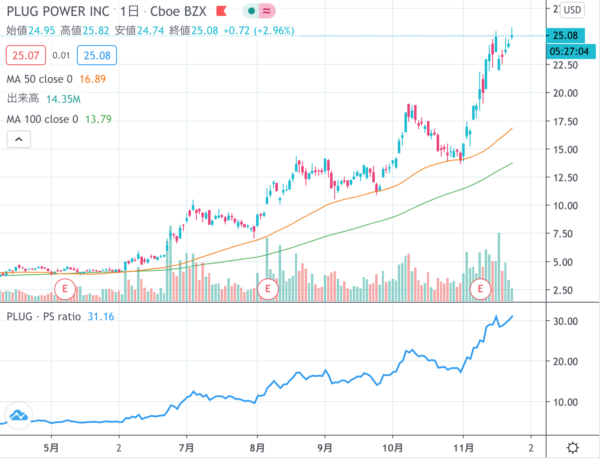This screenshot has height=459, width=600.
Task: Click the 終値 25.08 close value
Action: (194, 30)
